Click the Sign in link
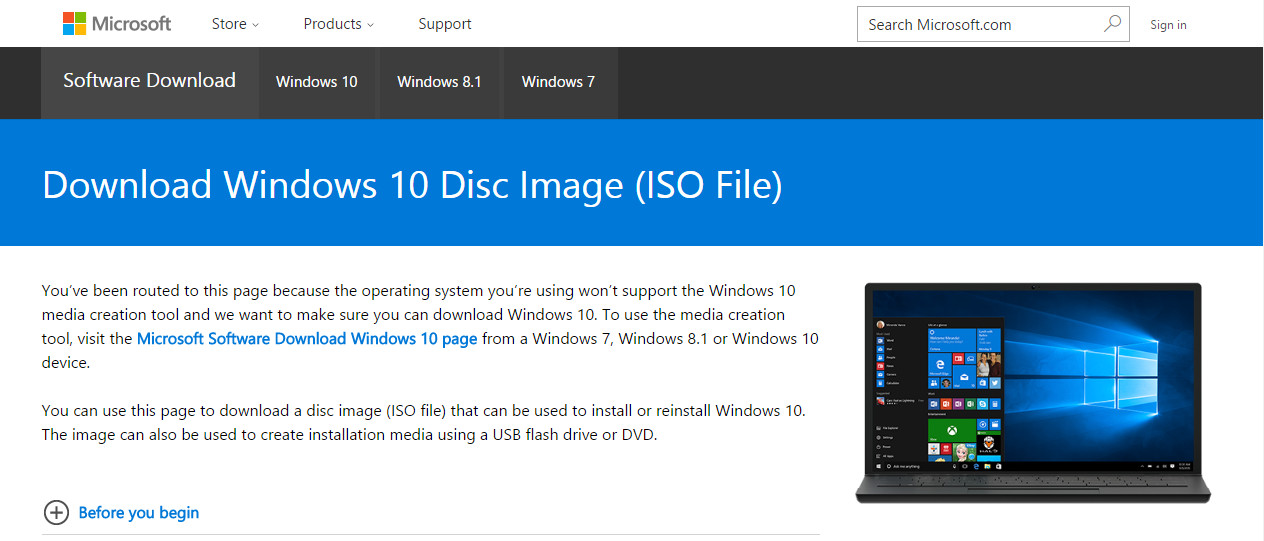Viewport: 1264px width, 541px height. coord(1168,25)
